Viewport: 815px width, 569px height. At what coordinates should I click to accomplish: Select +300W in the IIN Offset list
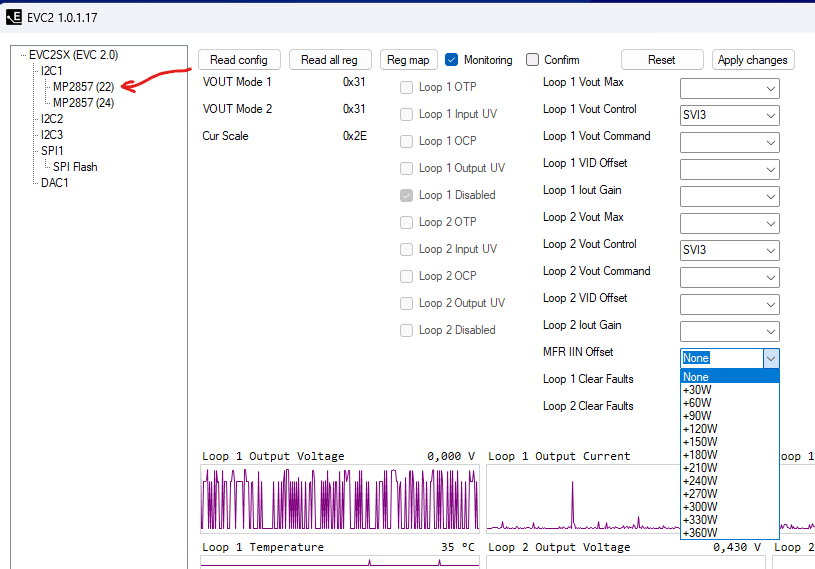[730, 507]
